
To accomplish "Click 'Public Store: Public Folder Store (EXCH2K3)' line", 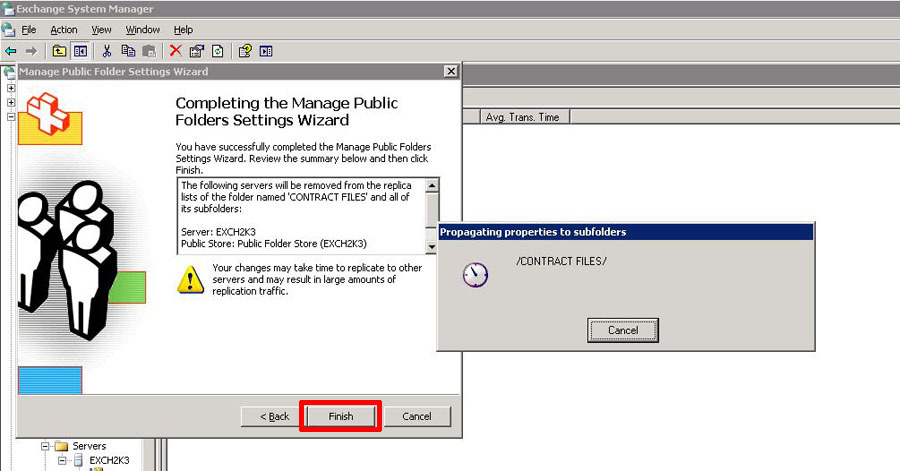I will pos(274,243).
